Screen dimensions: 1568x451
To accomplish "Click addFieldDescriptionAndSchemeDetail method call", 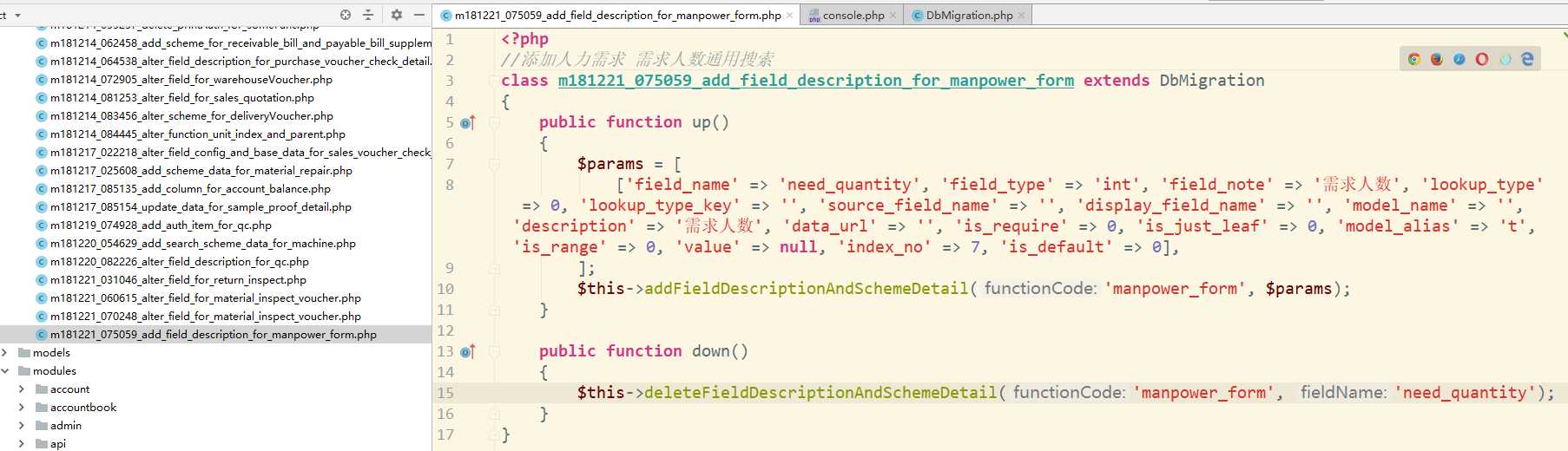I will [x=806, y=289].
